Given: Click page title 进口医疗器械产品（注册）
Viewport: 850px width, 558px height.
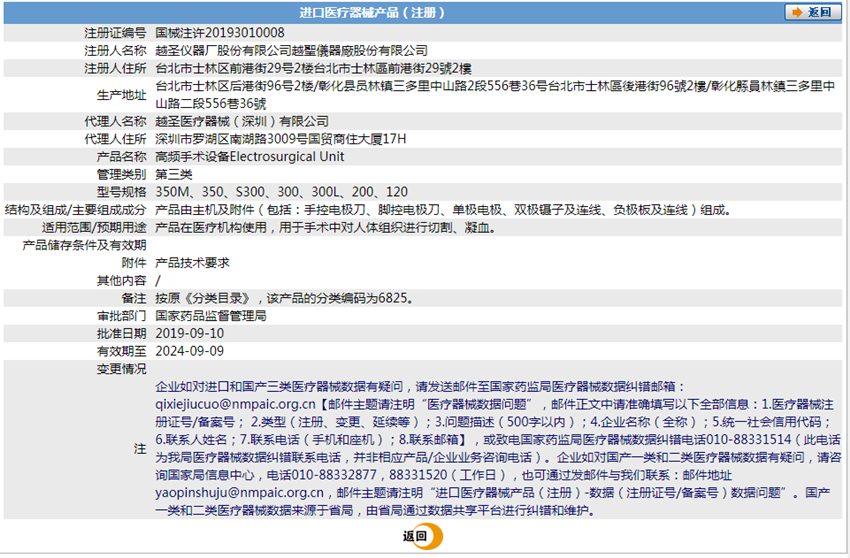Looking at the screenshot, I should [372, 12].
